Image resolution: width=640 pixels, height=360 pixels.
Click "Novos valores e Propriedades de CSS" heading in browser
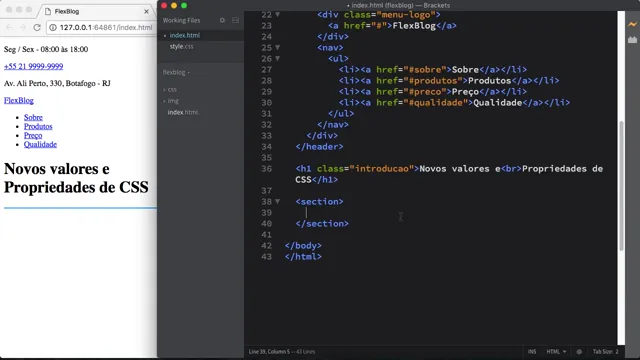(x=76, y=178)
